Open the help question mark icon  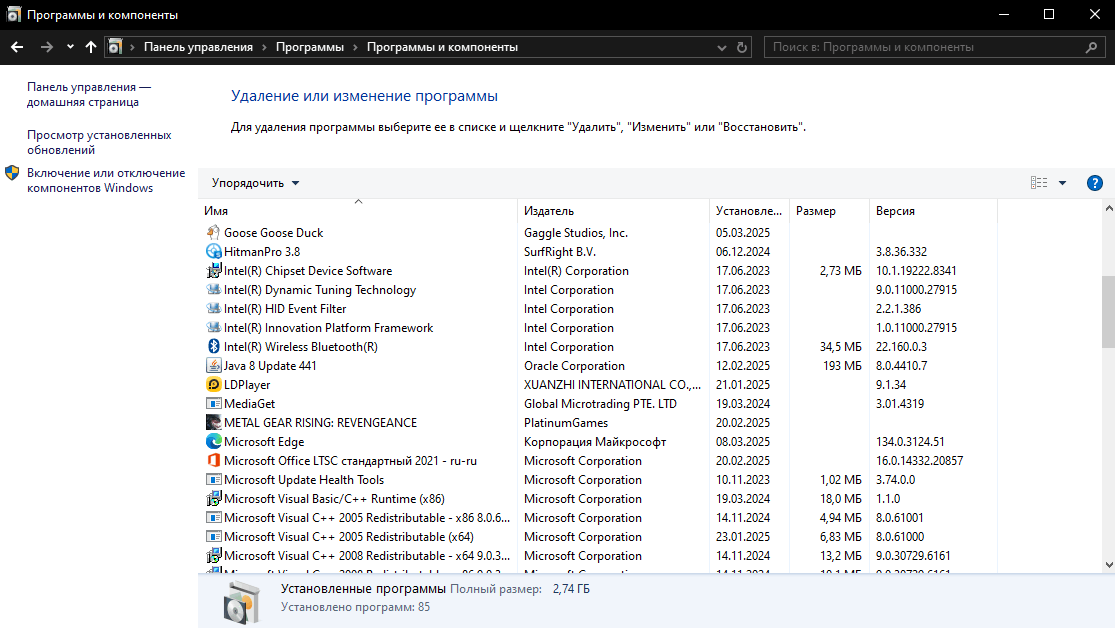pos(1094,183)
